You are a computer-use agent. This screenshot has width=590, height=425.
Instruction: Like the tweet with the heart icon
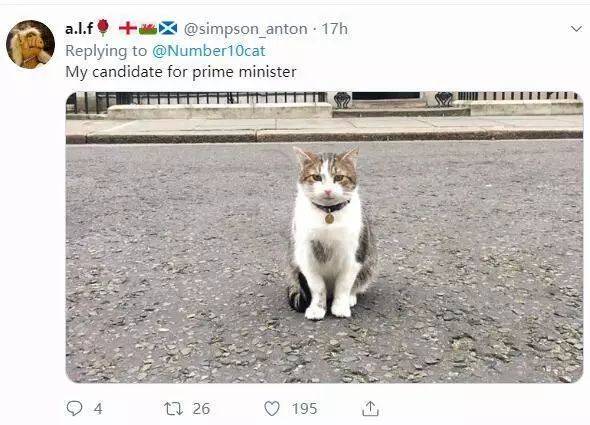click(272, 408)
